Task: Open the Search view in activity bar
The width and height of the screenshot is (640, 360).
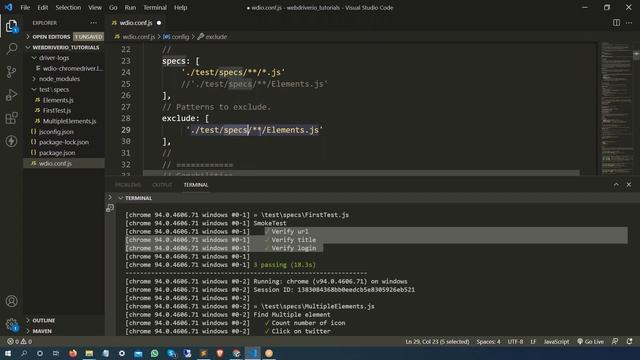Action: click(x=11, y=49)
